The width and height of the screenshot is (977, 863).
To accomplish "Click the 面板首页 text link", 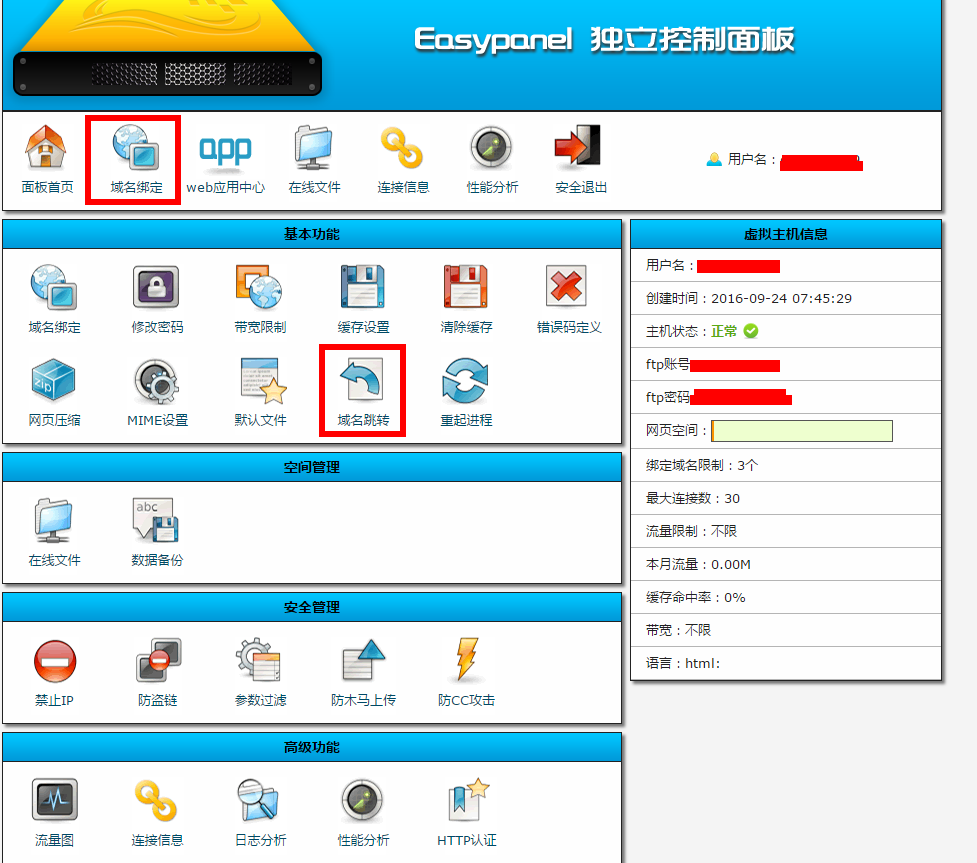I will point(47,187).
